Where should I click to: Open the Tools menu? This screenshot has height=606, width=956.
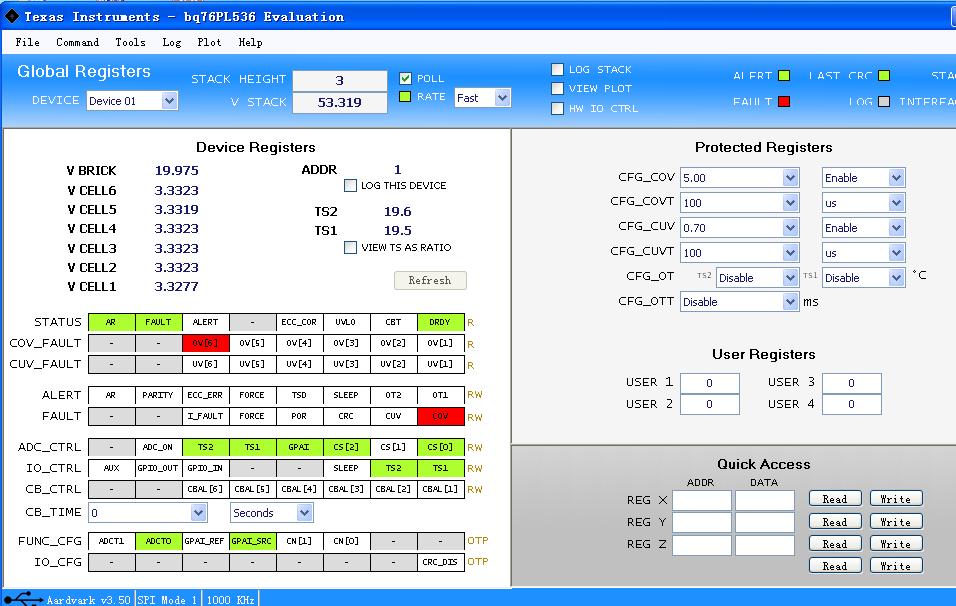click(130, 42)
